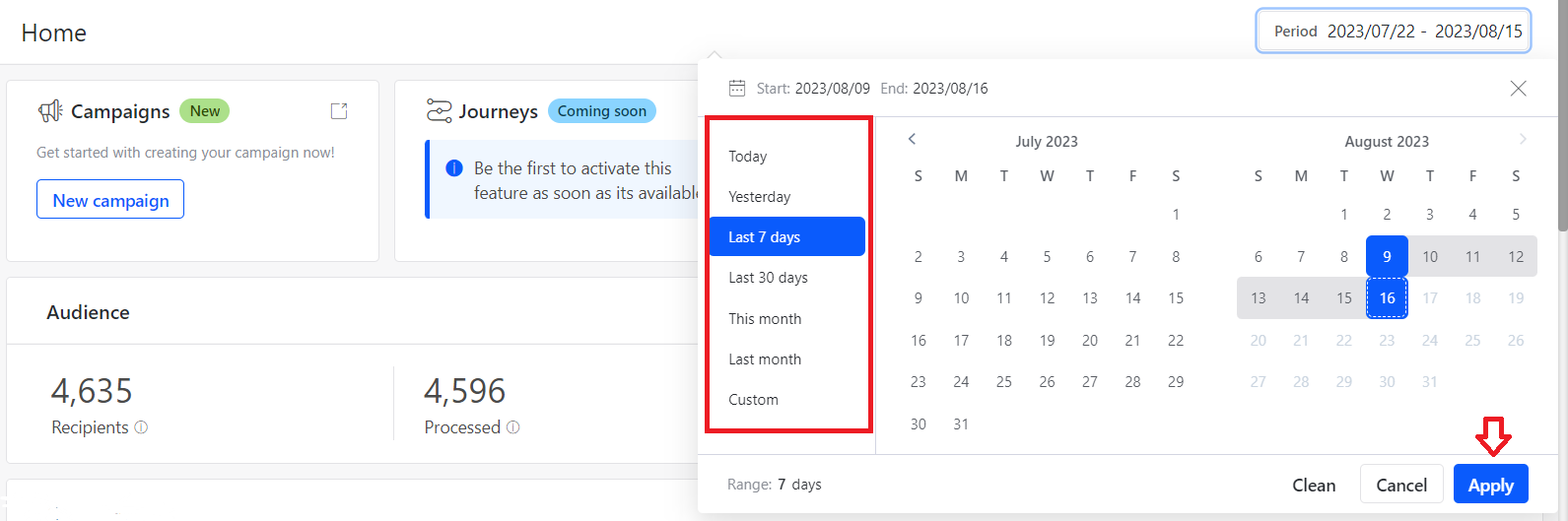This screenshot has width=1568, height=521.
Task: Click the July 2023 month header
Action: tap(1047, 142)
